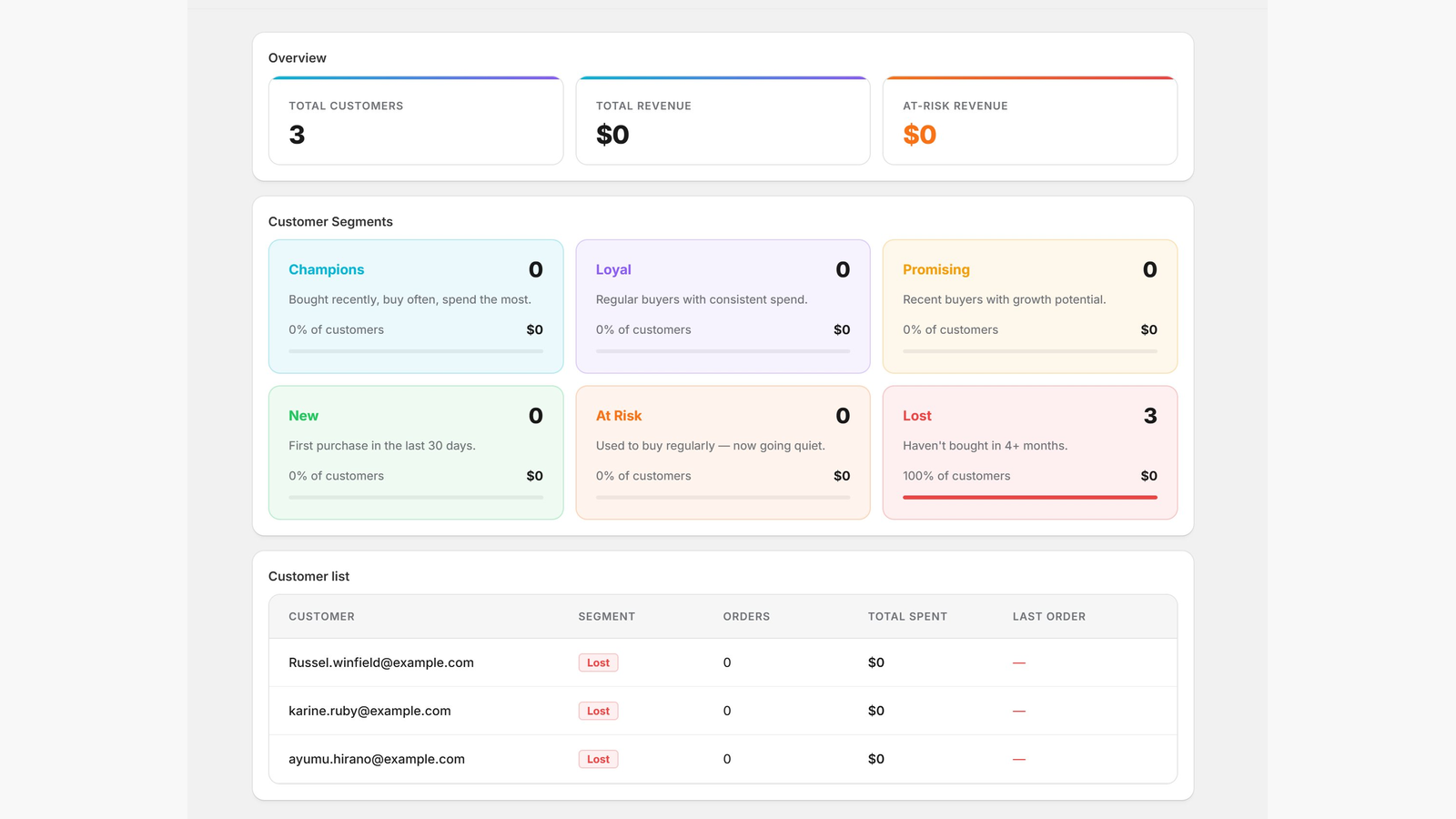Click the red Lost segment progress bar
1456x819 pixels.
pyautogui.click(x=1030, y=498)
